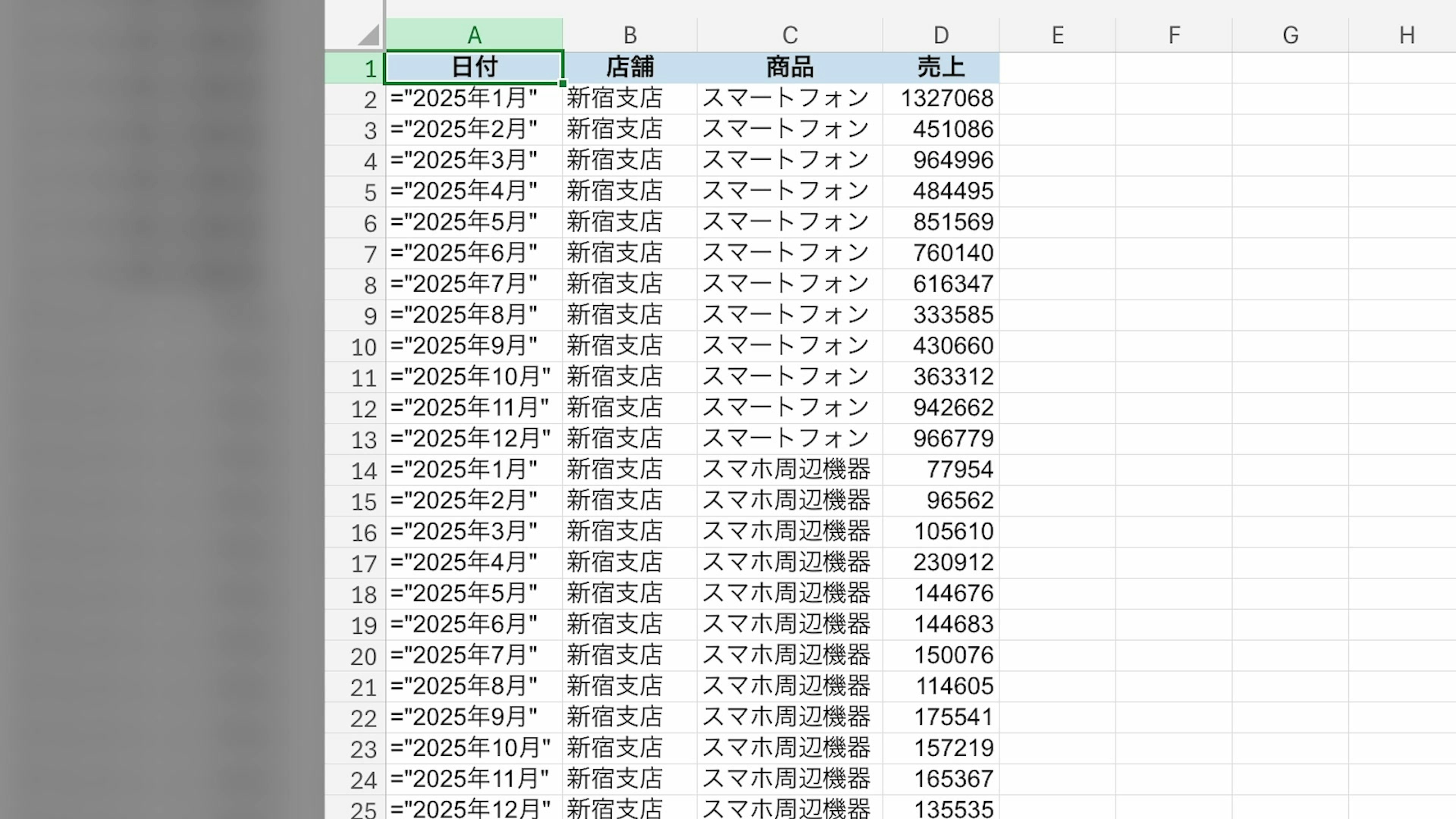
Task: Click 新宿支店 cell in row 2
Action: coord(614,98)
